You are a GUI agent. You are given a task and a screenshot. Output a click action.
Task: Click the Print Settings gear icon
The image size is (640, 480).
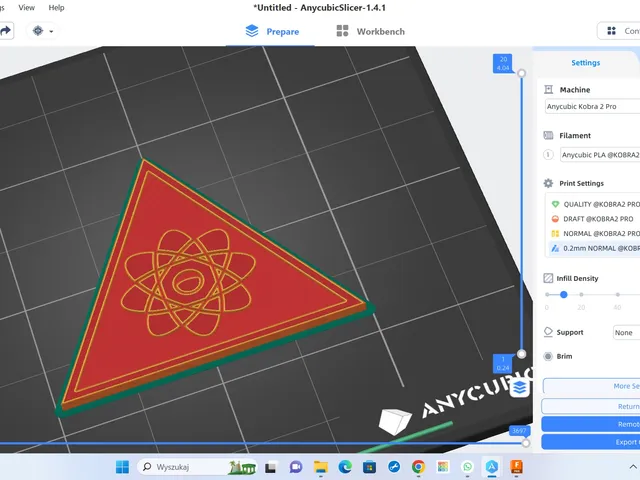pyautogui.click(x=549, y=183)
